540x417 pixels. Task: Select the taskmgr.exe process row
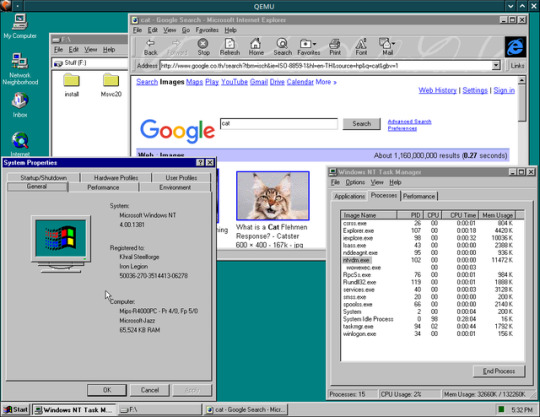[428, 326]
